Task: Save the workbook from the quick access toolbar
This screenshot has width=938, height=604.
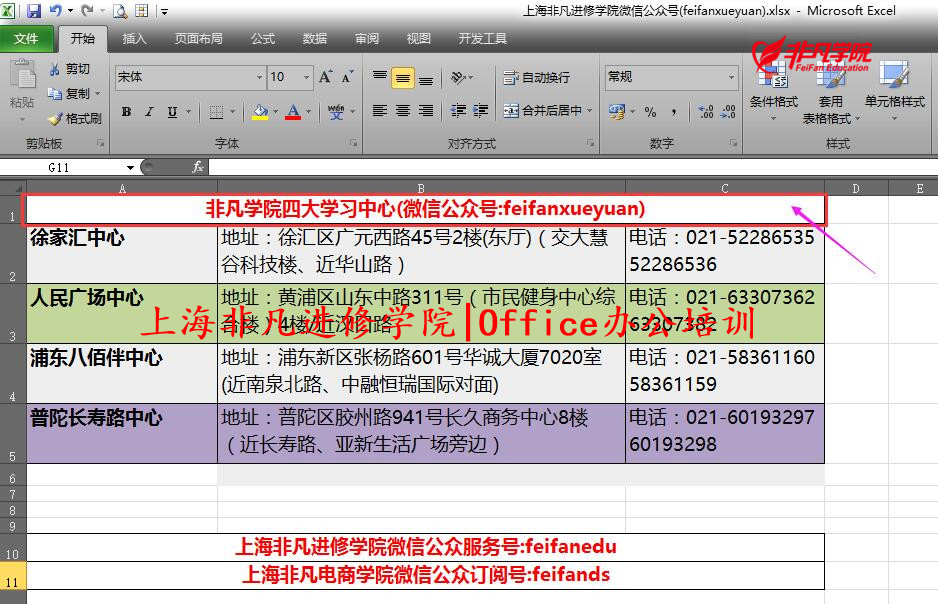Action: coord(34,10)
